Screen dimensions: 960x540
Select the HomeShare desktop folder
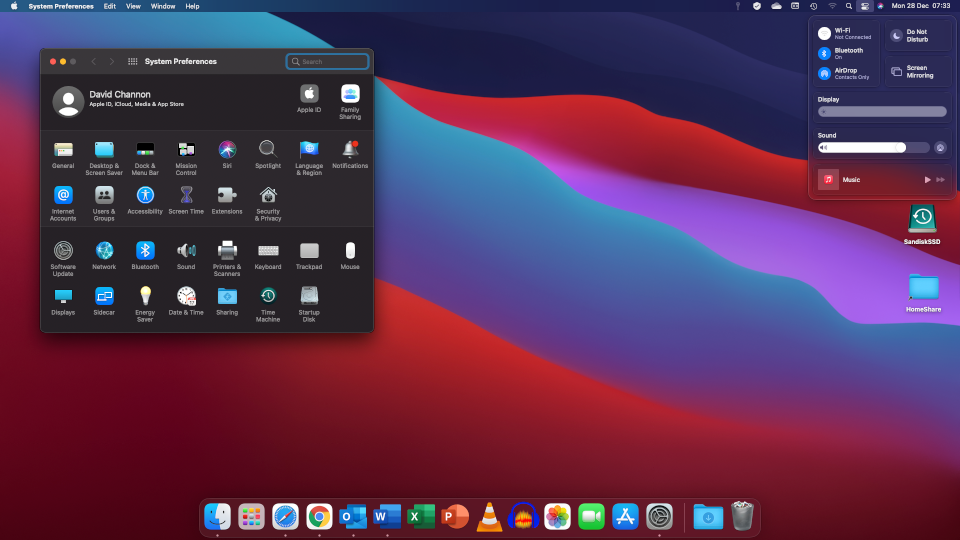pos(923,293)
